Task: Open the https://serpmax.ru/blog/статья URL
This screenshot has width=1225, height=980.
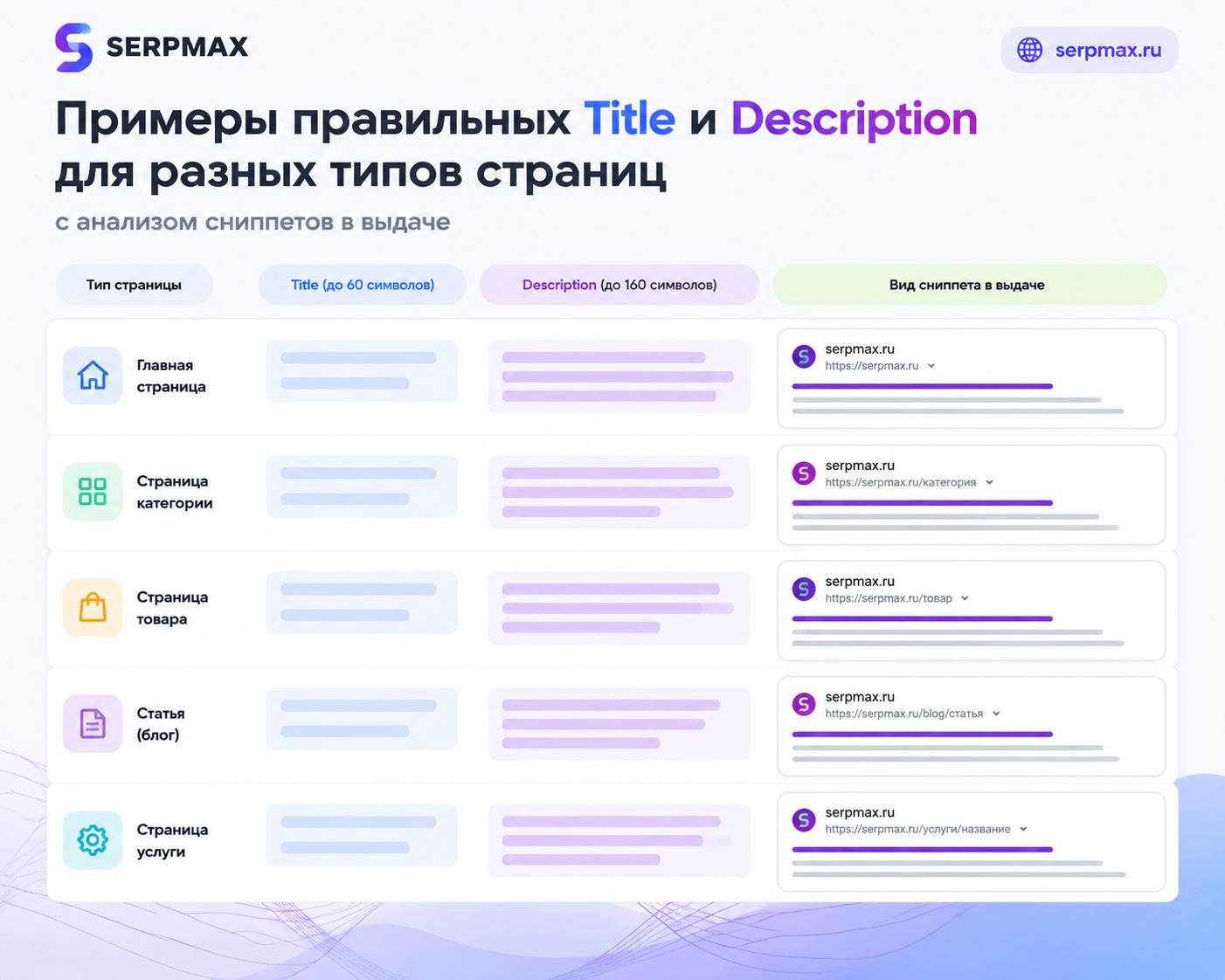Action: (904, 714)
